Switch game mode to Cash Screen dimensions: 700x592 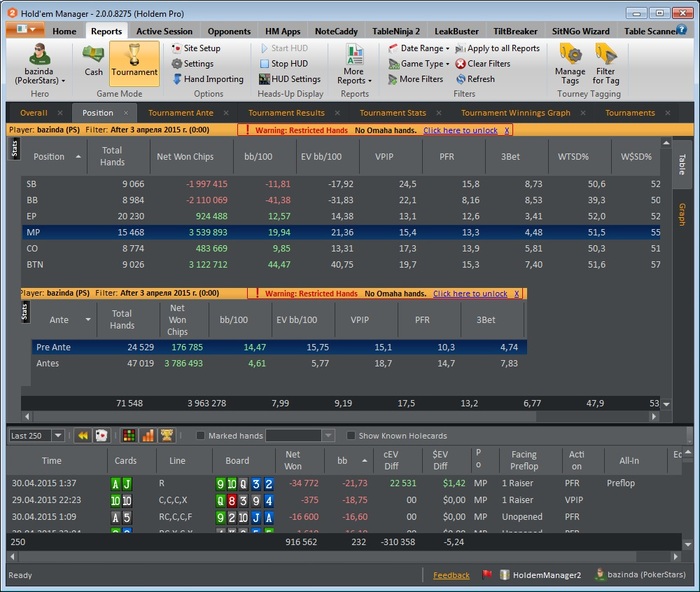93,61
